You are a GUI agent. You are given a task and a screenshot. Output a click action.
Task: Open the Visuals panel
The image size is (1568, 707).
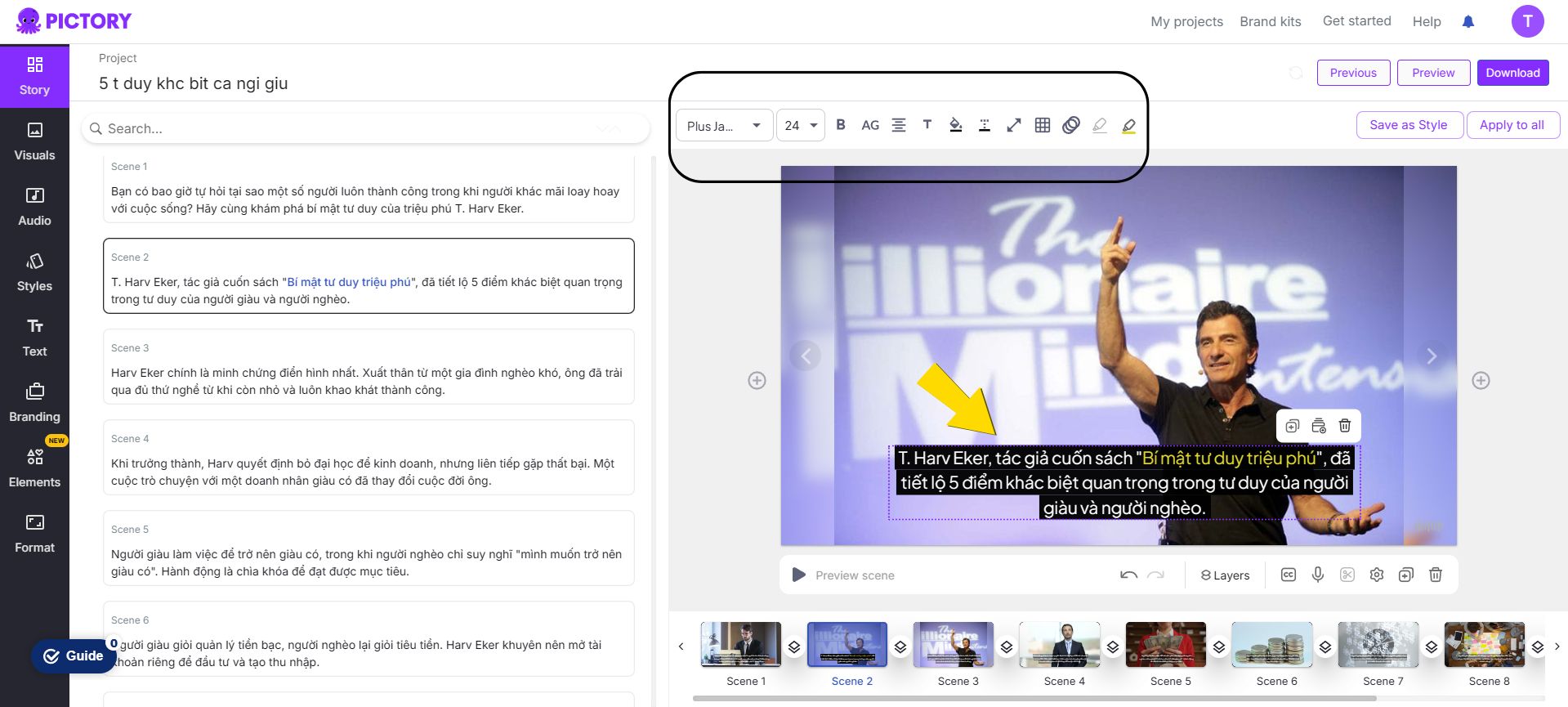pyautogui.click(x=34, y=141)
